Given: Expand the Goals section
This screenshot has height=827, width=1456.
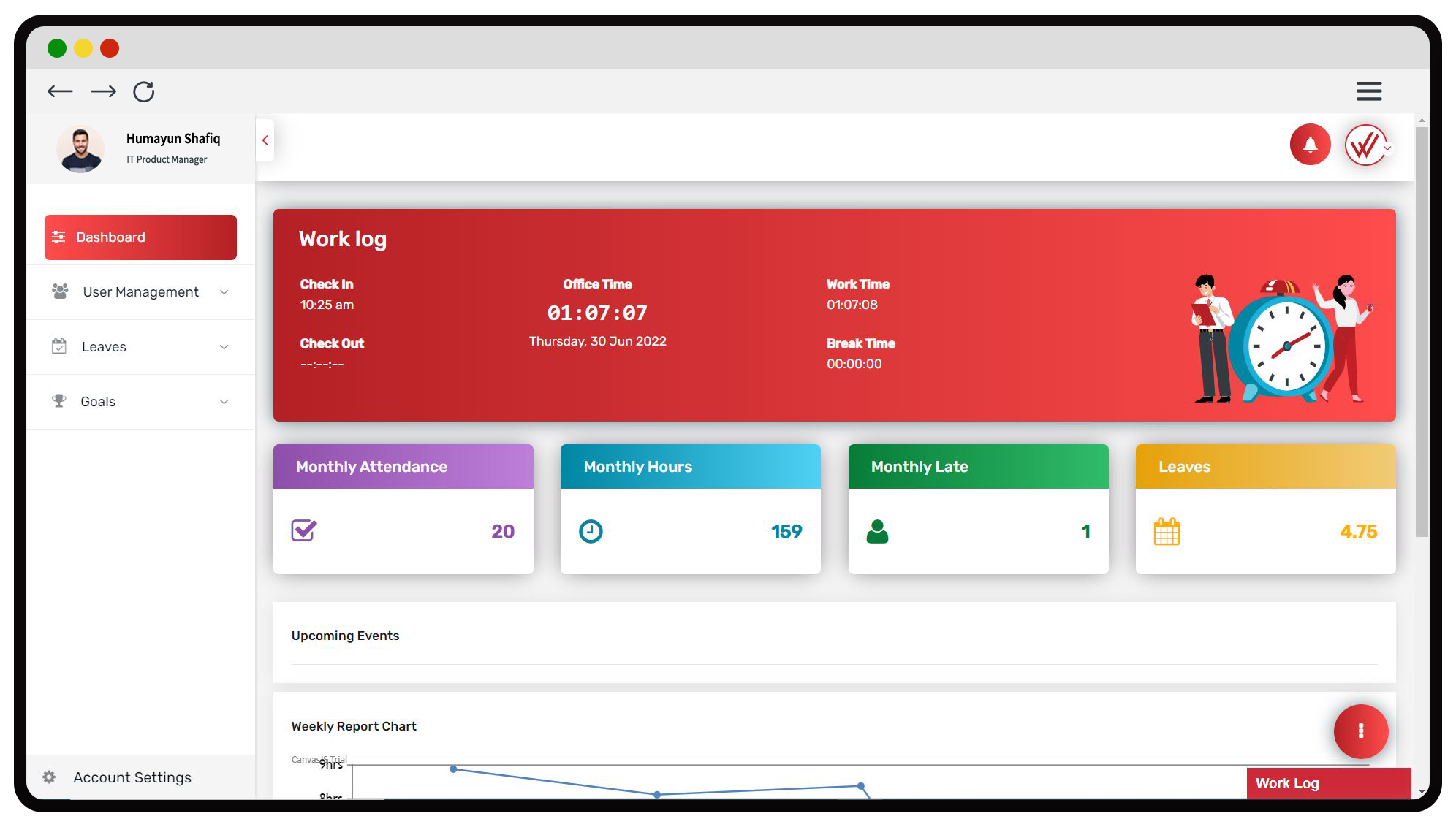Looking at the screenshot, I should pyautogui.click(x=223, y=401).
